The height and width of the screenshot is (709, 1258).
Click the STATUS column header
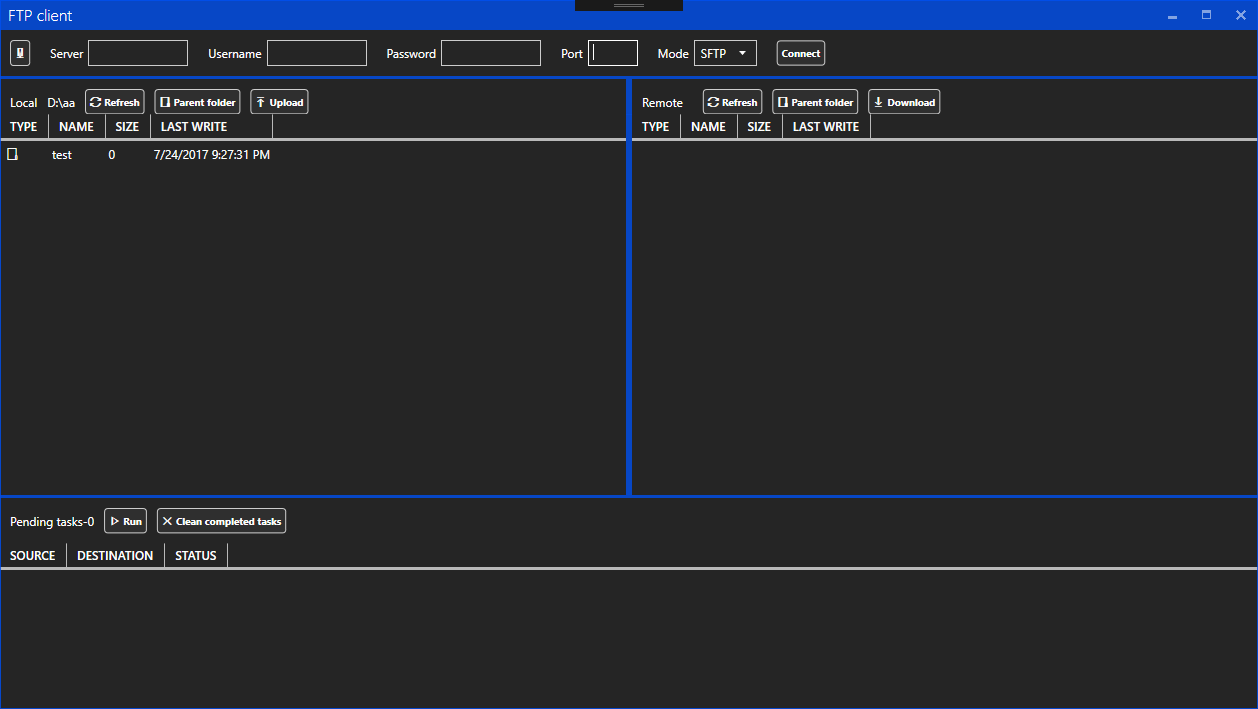coord(196,556)
